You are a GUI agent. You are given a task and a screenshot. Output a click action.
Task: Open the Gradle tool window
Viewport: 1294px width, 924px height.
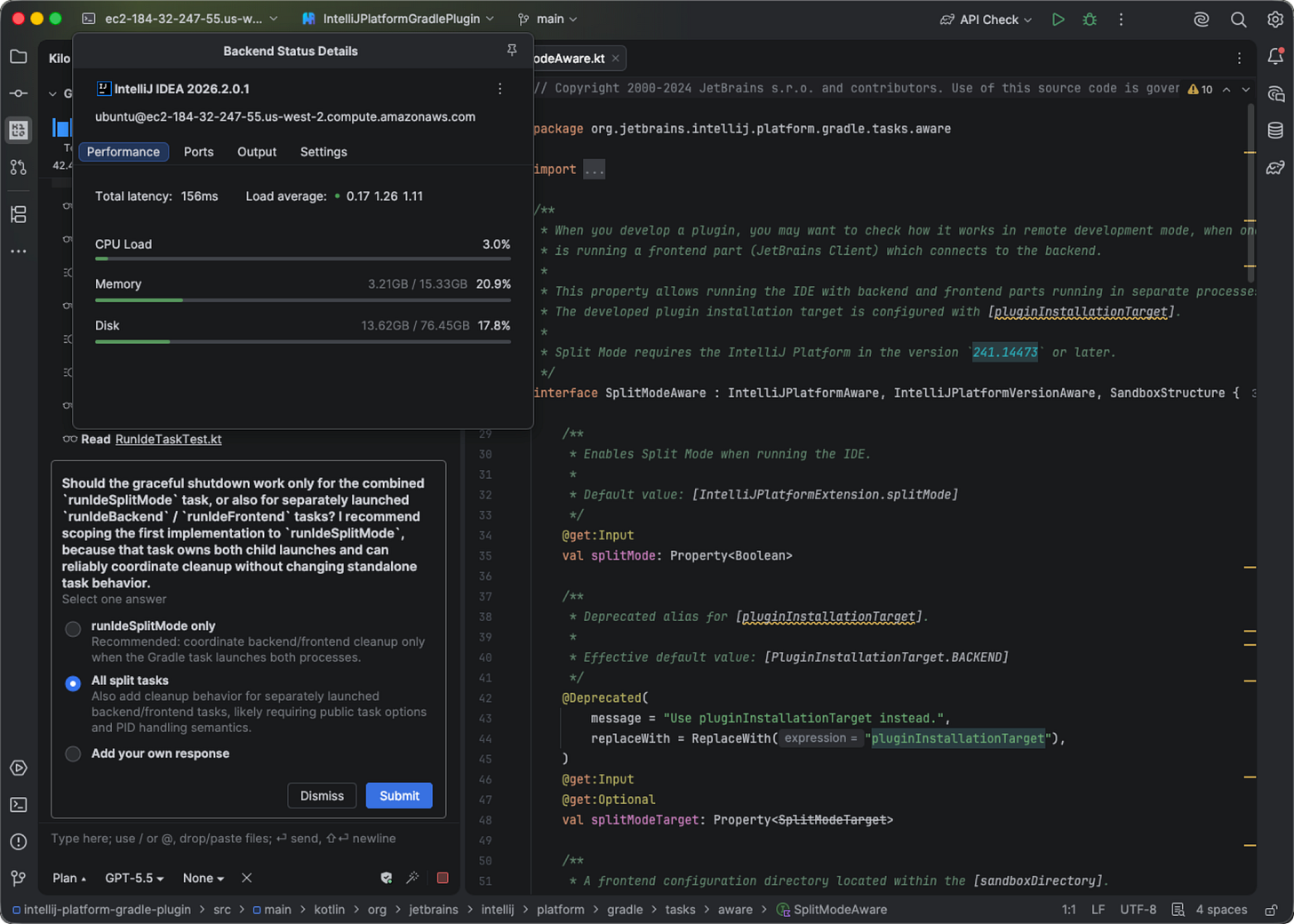(1275, 167)
